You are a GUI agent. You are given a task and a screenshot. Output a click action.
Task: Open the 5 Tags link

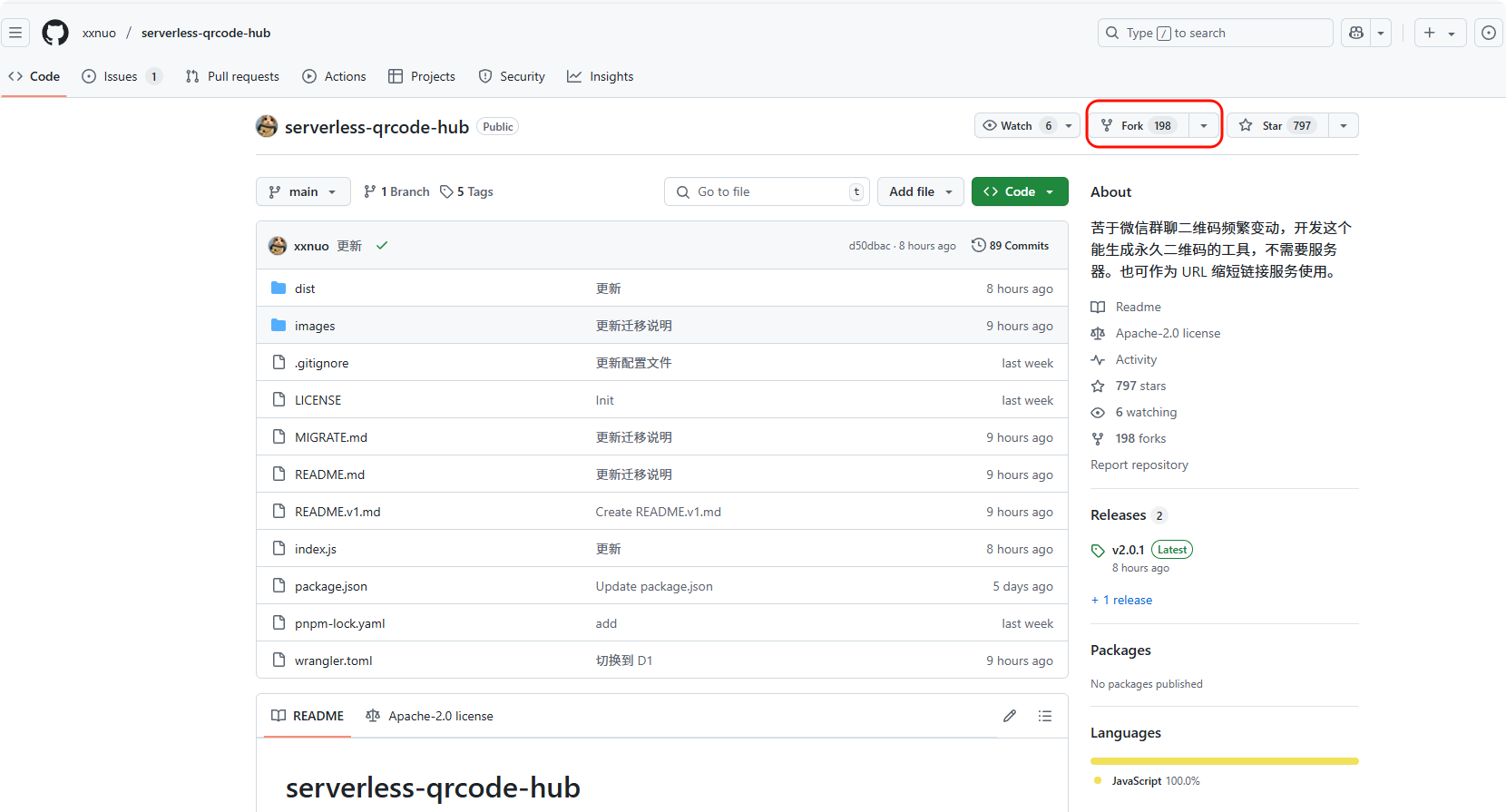click(x=467, y=191)
